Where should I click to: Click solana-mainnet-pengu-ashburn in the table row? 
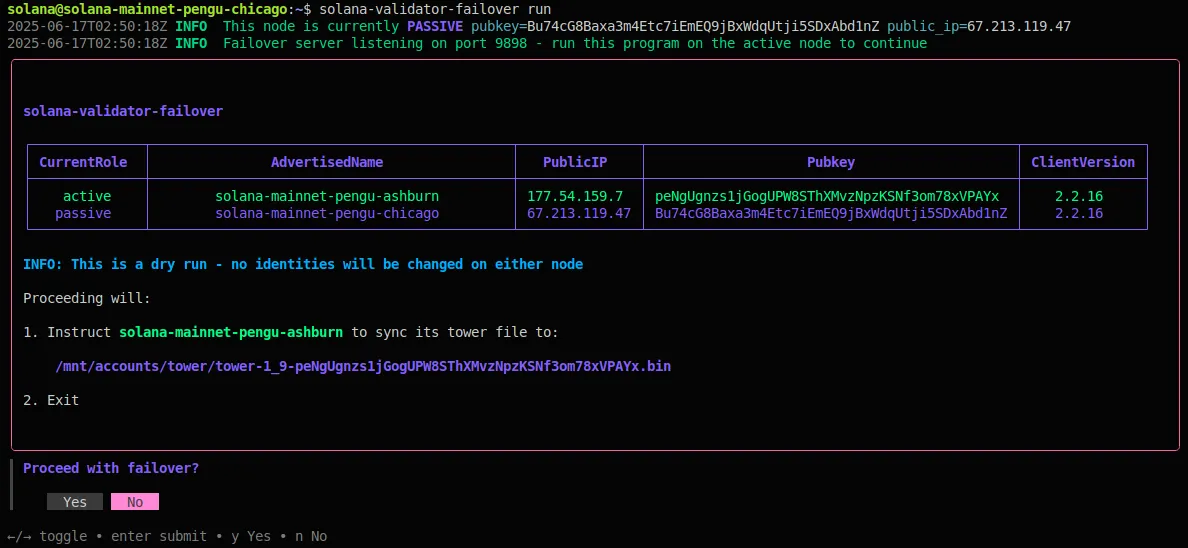[327, 196]
